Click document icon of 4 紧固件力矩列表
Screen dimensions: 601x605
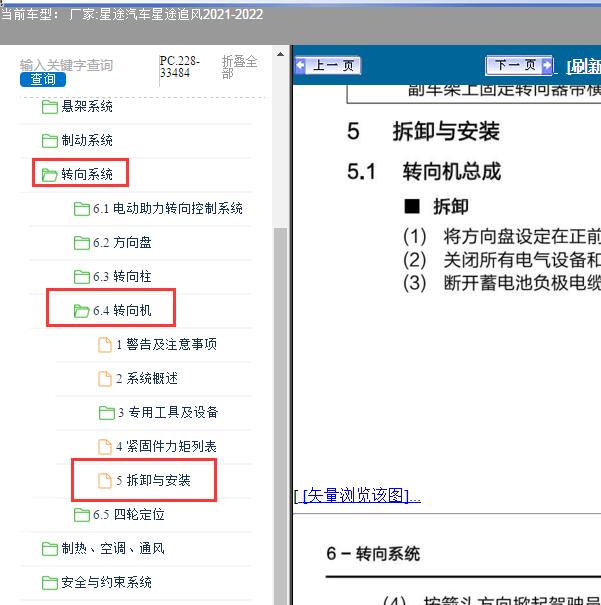click(105, 447)
